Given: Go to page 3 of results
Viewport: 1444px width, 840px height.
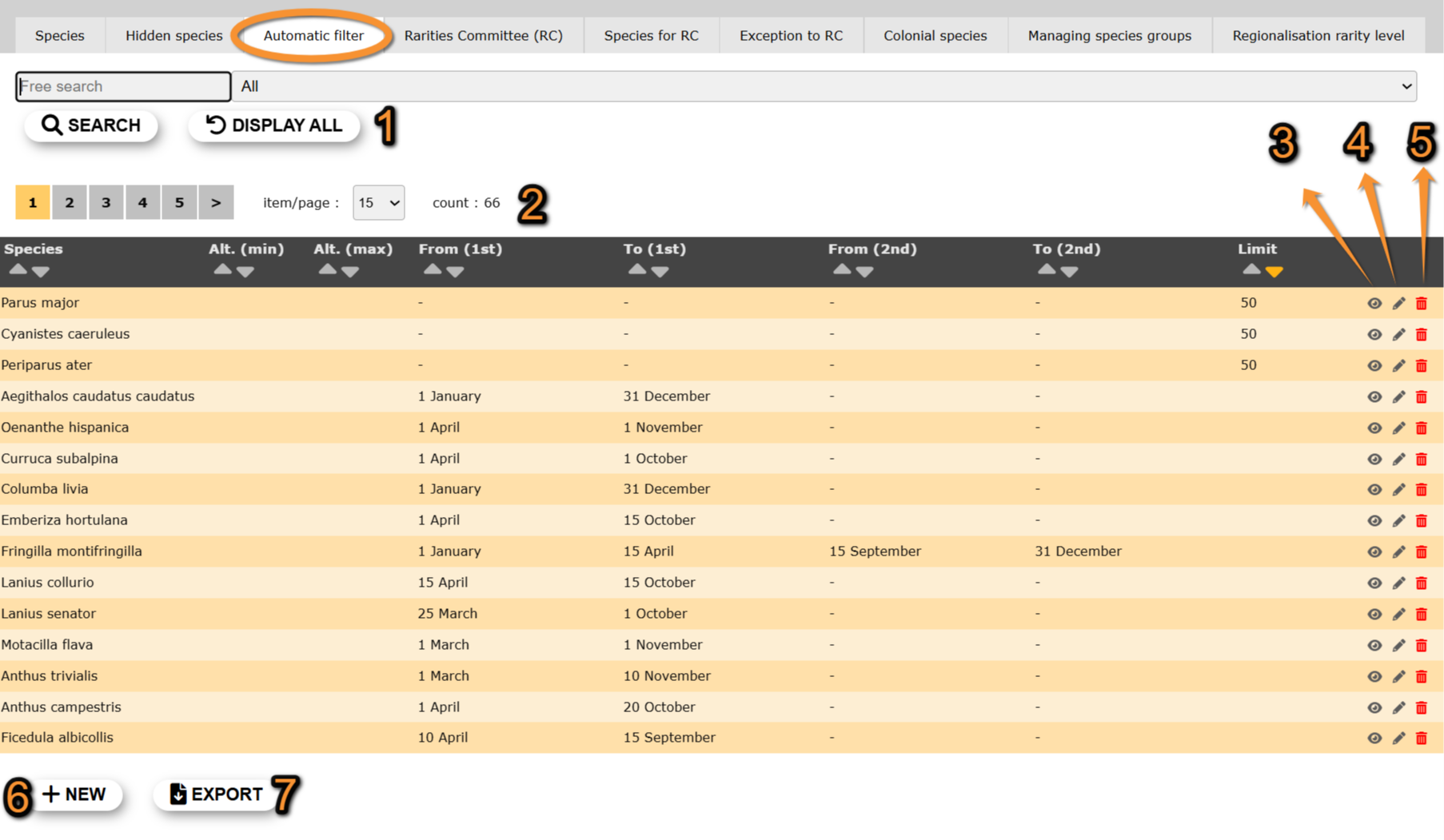Looking at the screenshot, I should (106, 203).
